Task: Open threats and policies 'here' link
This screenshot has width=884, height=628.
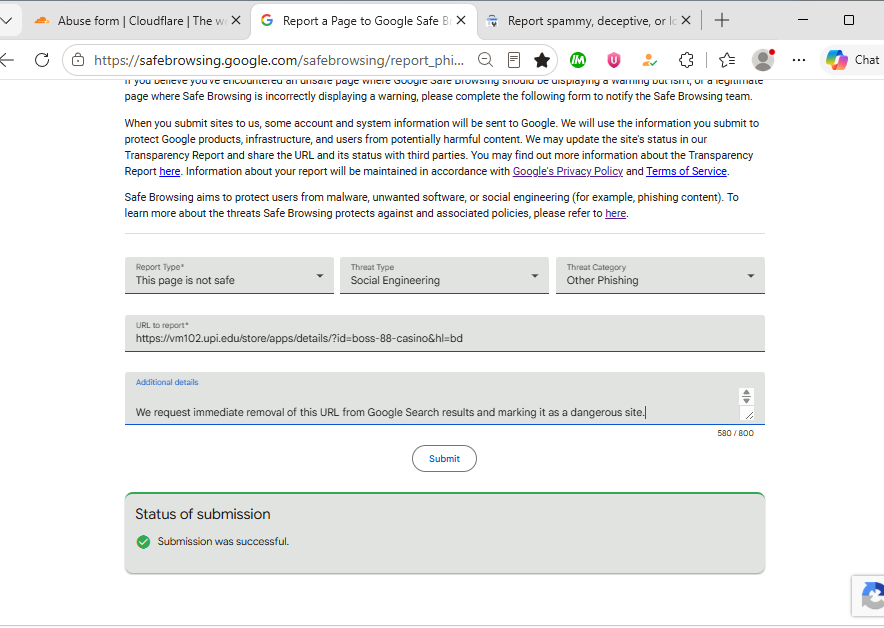Action: coord(616,214)
